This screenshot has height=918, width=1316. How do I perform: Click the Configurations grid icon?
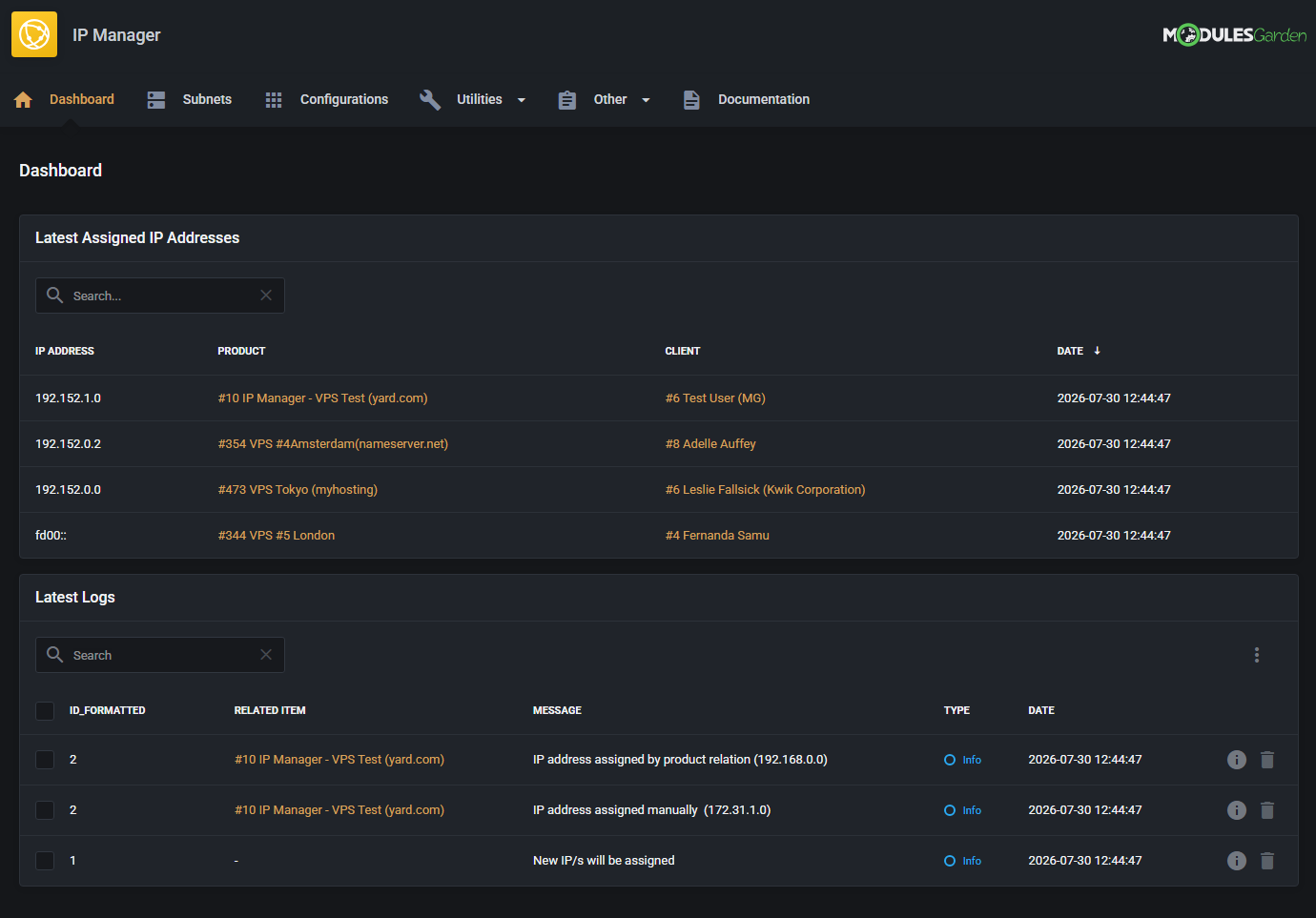pyautogui.click(x=274, y=100)
